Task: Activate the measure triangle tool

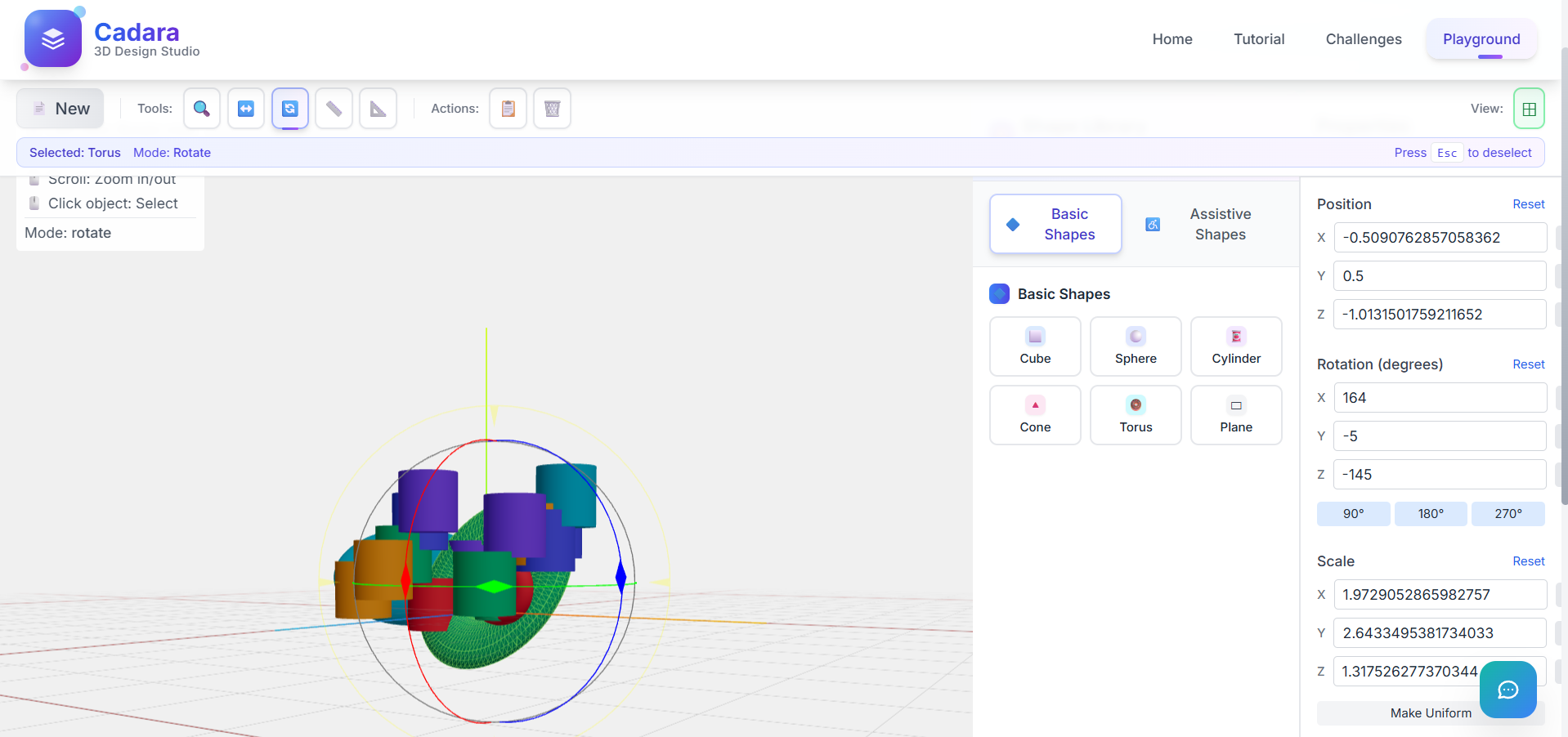Action: coord(378,108)
